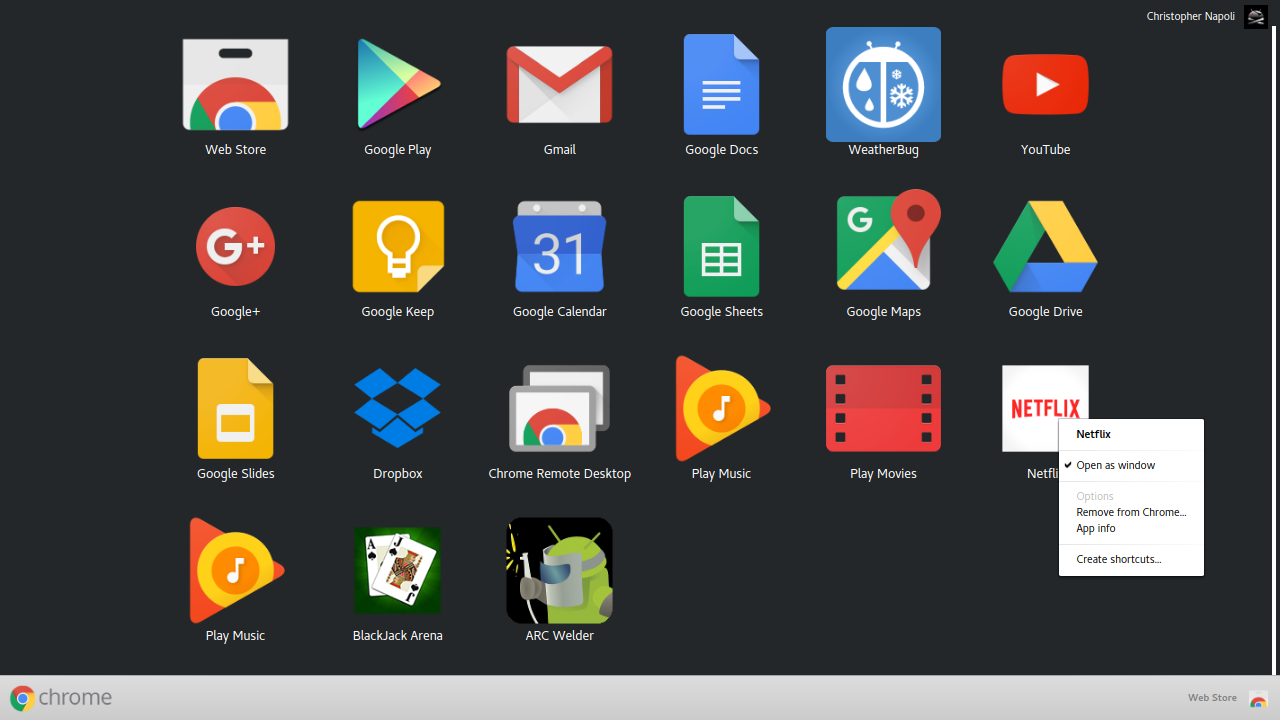The height and width of the screenshot is (720, 1280).
Task: Open Gmail app icon
Action: pyautogui.click(x=559, y=85)
